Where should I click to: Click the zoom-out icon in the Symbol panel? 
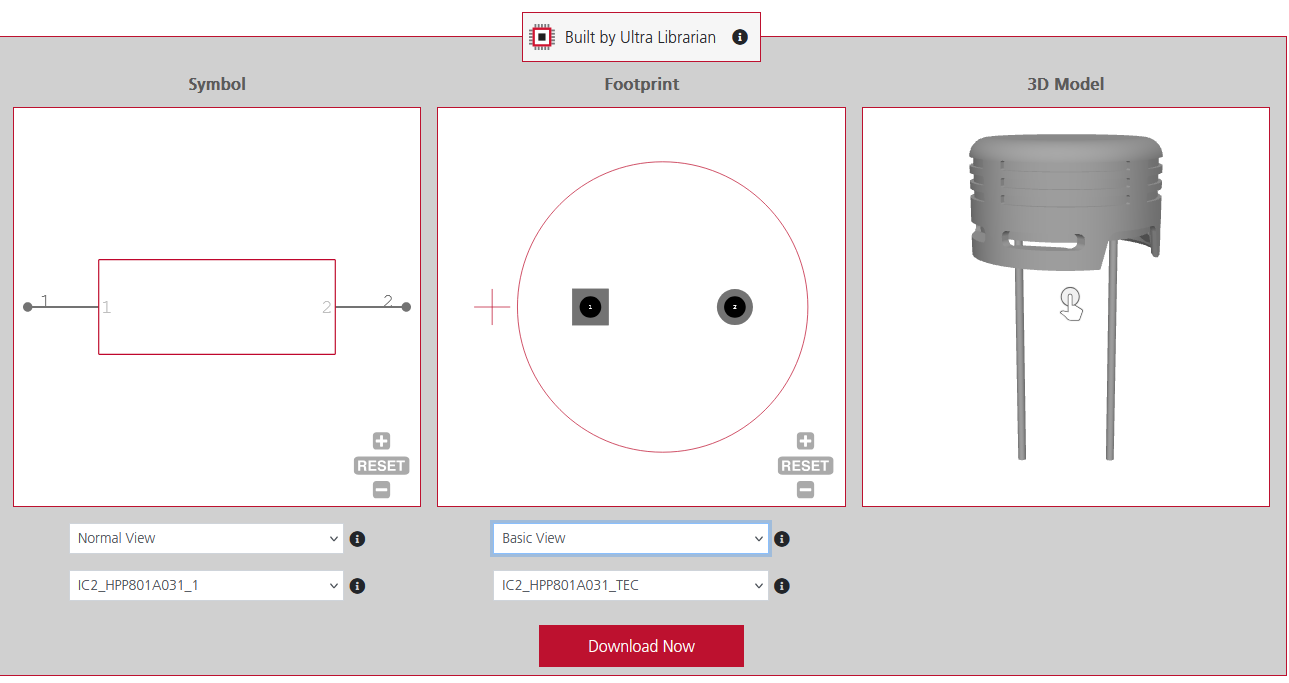tap(381, 489)
